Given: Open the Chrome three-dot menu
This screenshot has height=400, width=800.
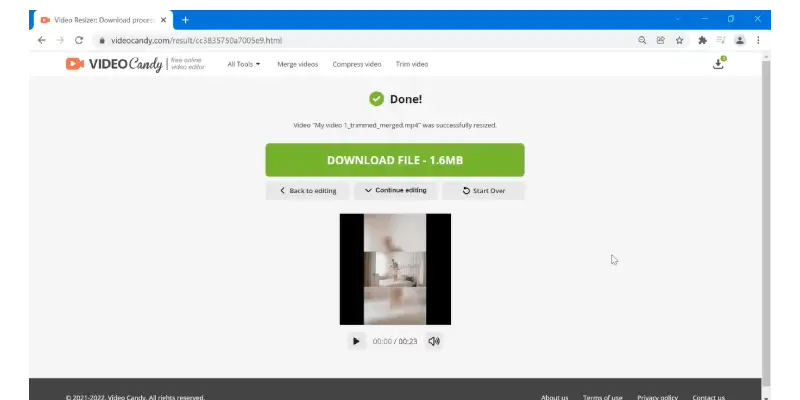Looking at the screenshot, I should click(x=758, y=40).
